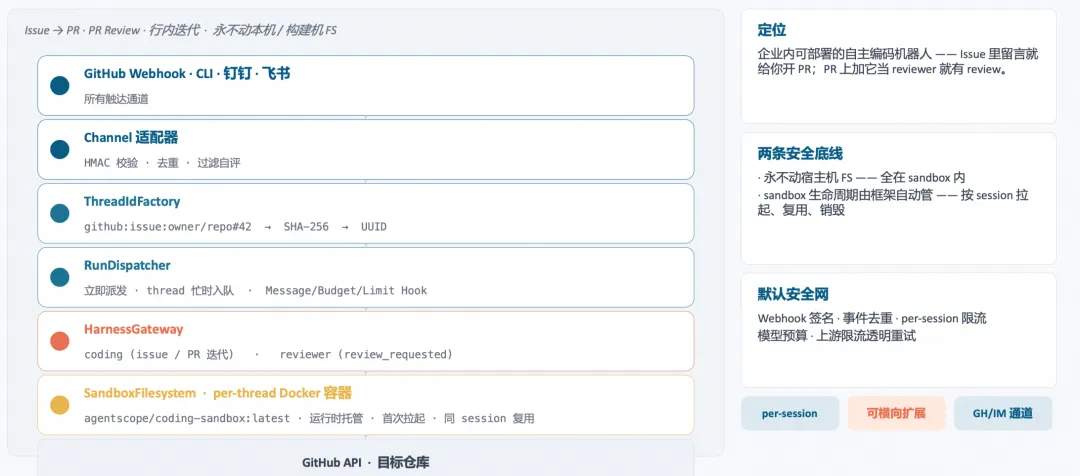The image size is (1080, 476).
Task: Select the 可横向扩展 tag
Action: pos(896,413)
